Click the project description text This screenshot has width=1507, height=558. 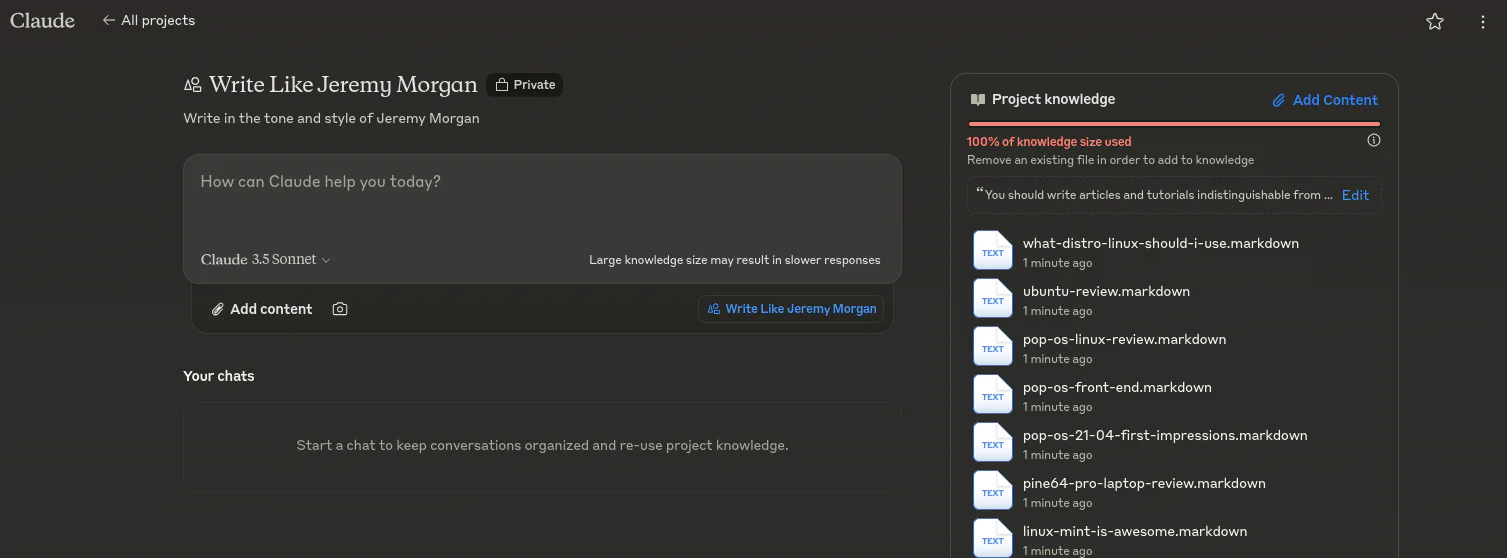tap(331, 118)
